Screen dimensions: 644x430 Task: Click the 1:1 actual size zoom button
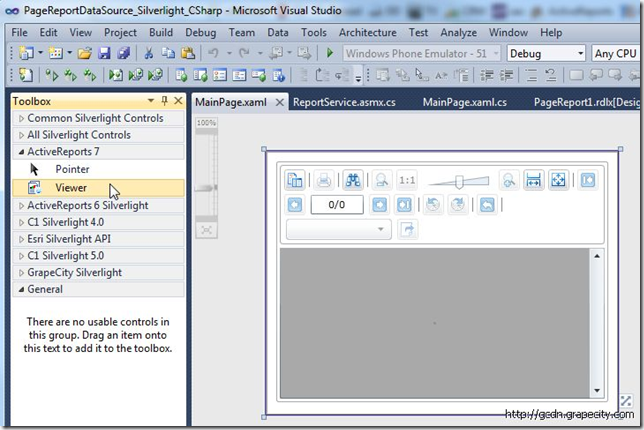coord(407,180)
